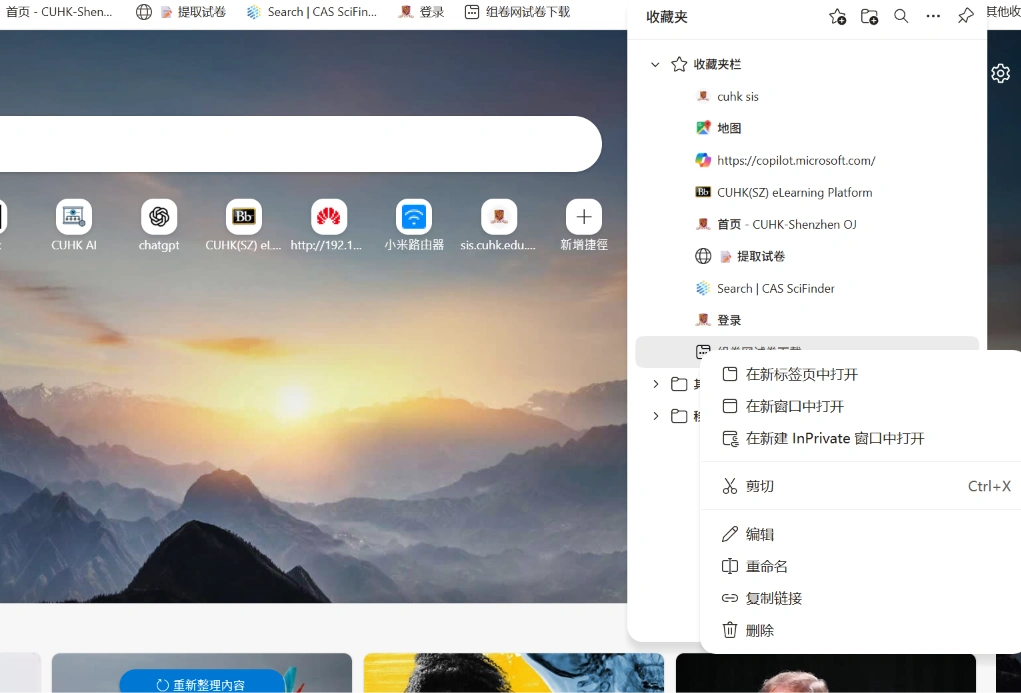The width and height of the screenshot is (1021, 693).
Task: Open page settings gear icon
Action: pos(1000,73)
